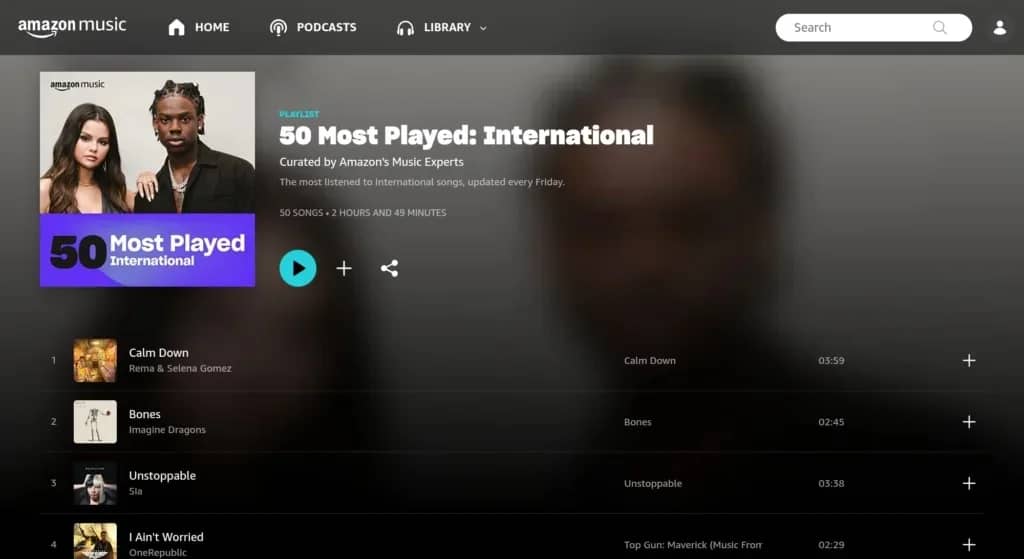This screenshot has width=1024, height=559.
Task: Click I Ain't Worried album thumbnail
Action: click(95, 541)
